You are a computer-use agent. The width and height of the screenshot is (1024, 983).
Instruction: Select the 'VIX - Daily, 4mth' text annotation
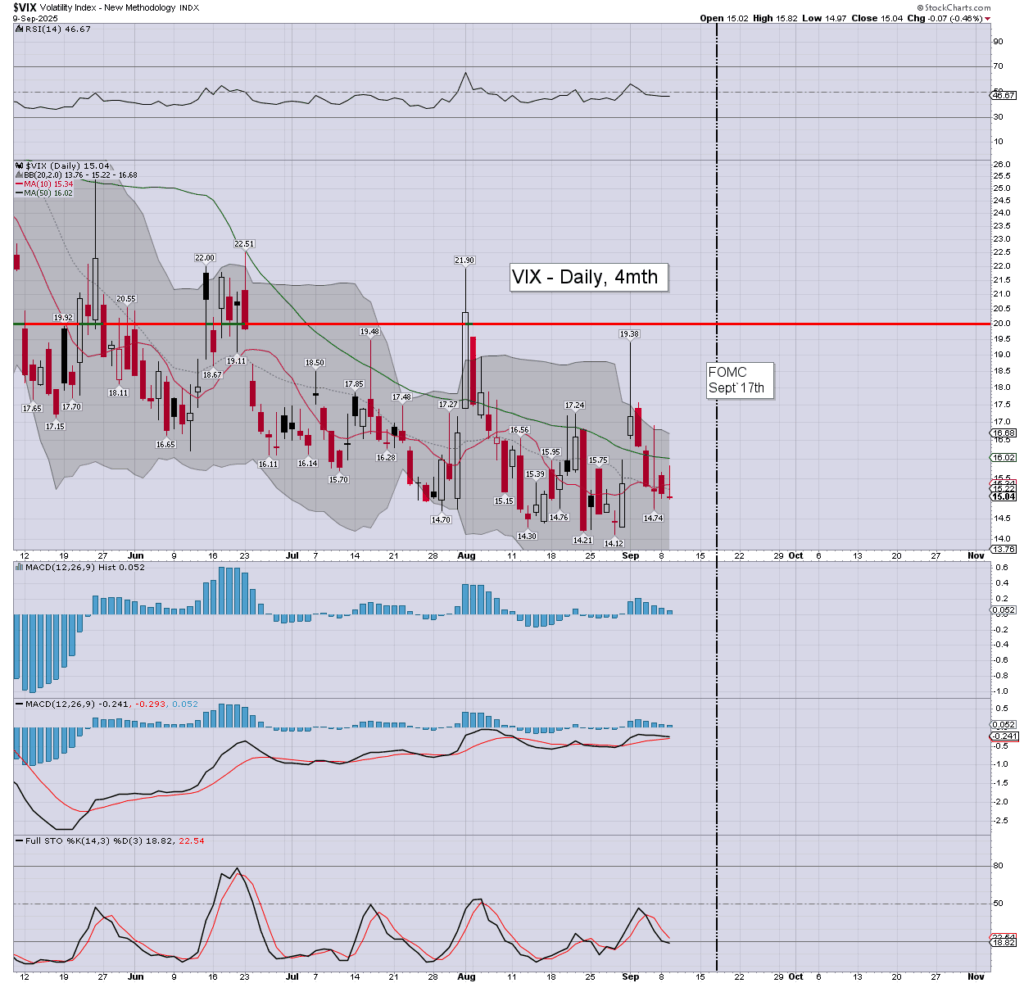tap(585, 277)
